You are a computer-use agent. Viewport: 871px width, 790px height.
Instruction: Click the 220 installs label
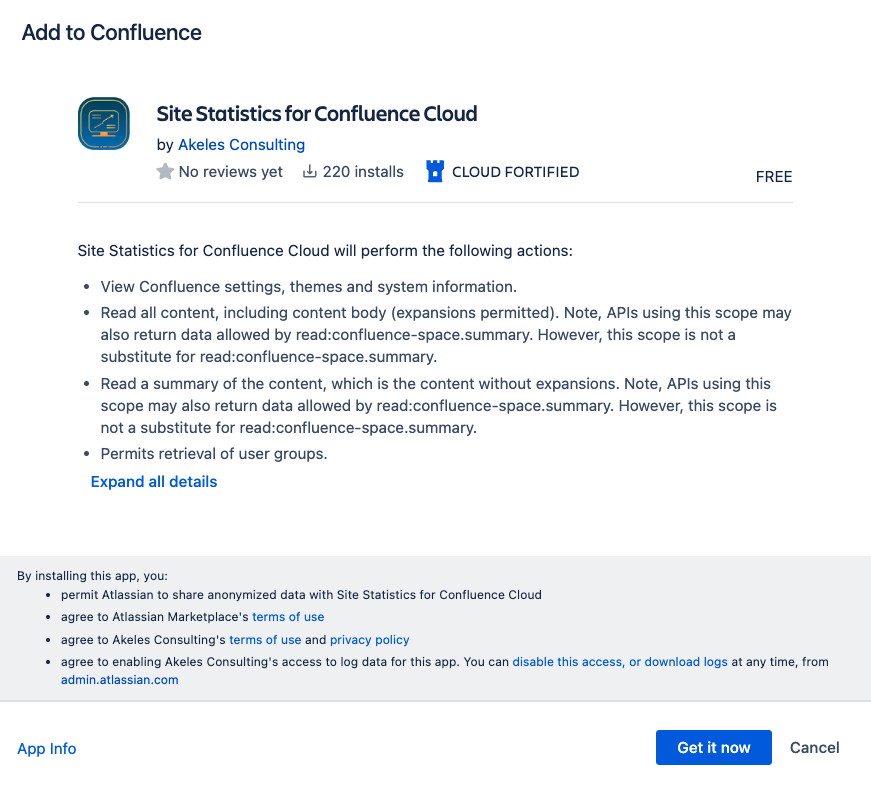pyautogui.click(x=363, y=172)
